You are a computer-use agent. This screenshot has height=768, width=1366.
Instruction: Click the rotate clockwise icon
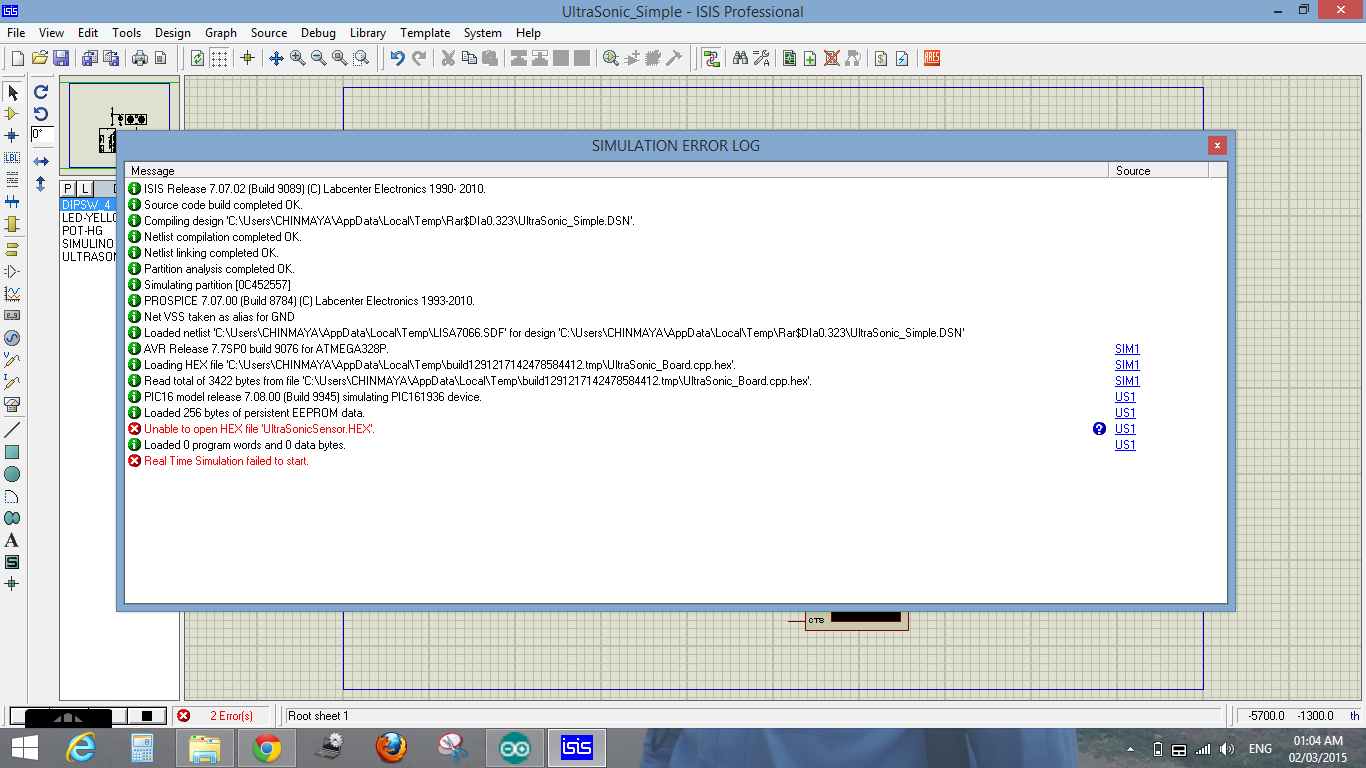click(41, 92)
